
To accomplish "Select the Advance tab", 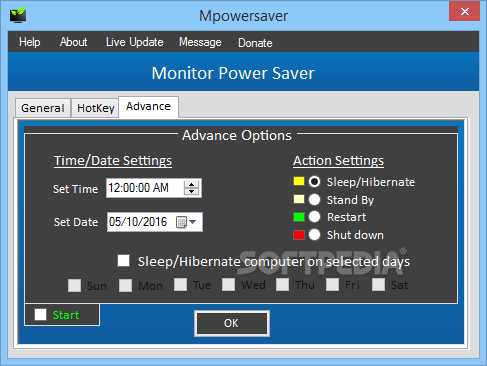I will pos(148,106).
